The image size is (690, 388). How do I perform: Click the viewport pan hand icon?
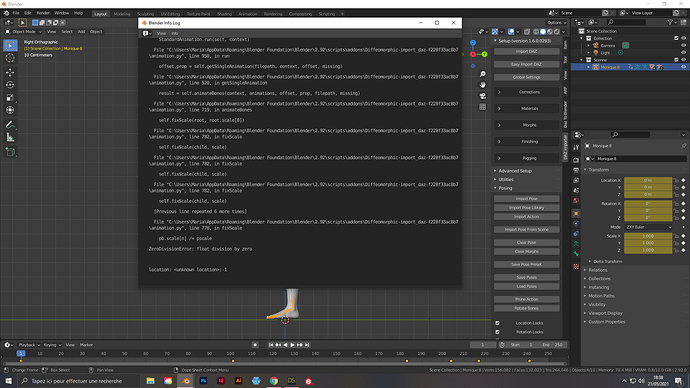pyautogui.click(x=483, y=85)
